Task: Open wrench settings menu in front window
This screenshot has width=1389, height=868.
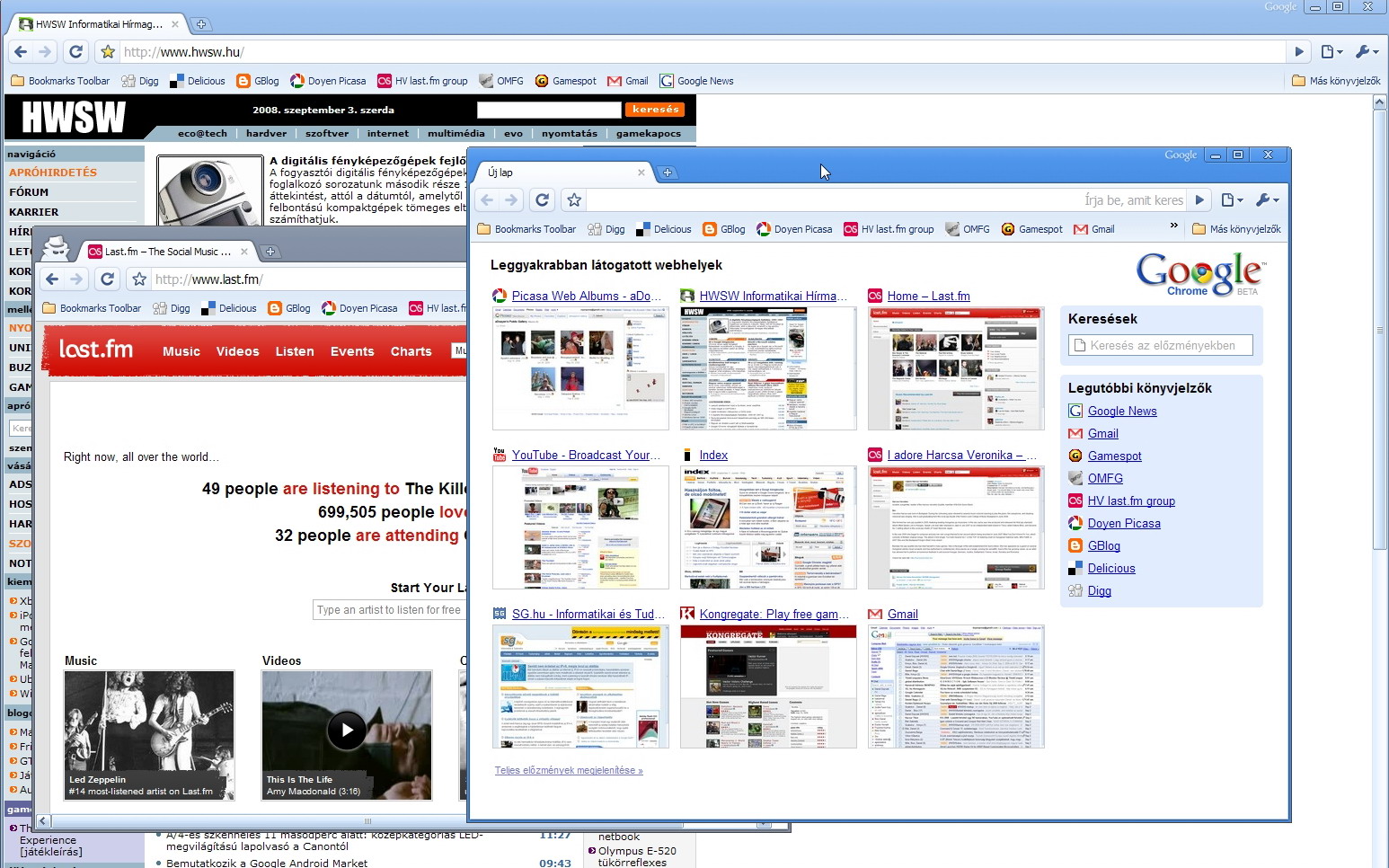Action: point(1267,199)
